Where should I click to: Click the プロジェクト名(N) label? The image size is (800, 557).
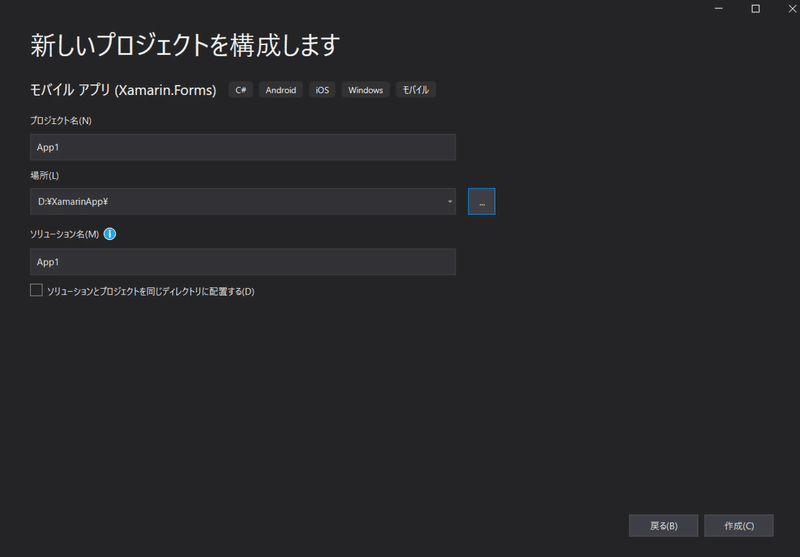tap(61, 120)
